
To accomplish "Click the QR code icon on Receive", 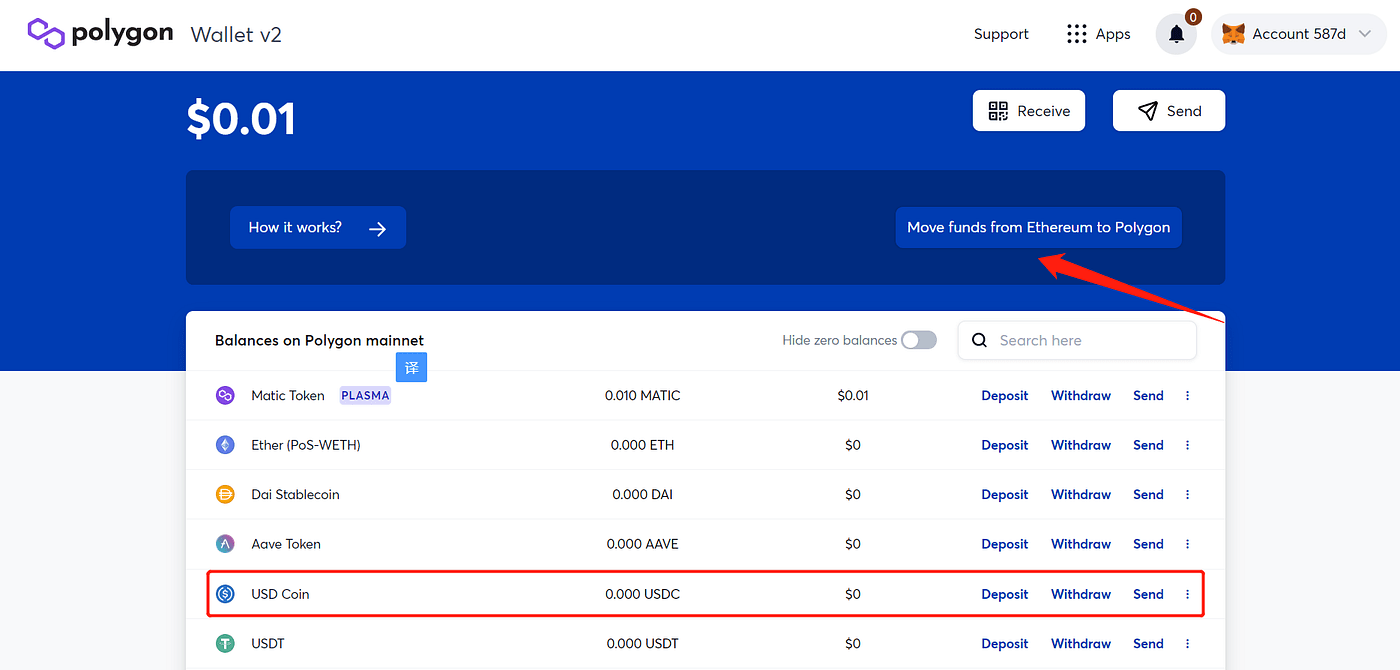I will click(997, 110).
